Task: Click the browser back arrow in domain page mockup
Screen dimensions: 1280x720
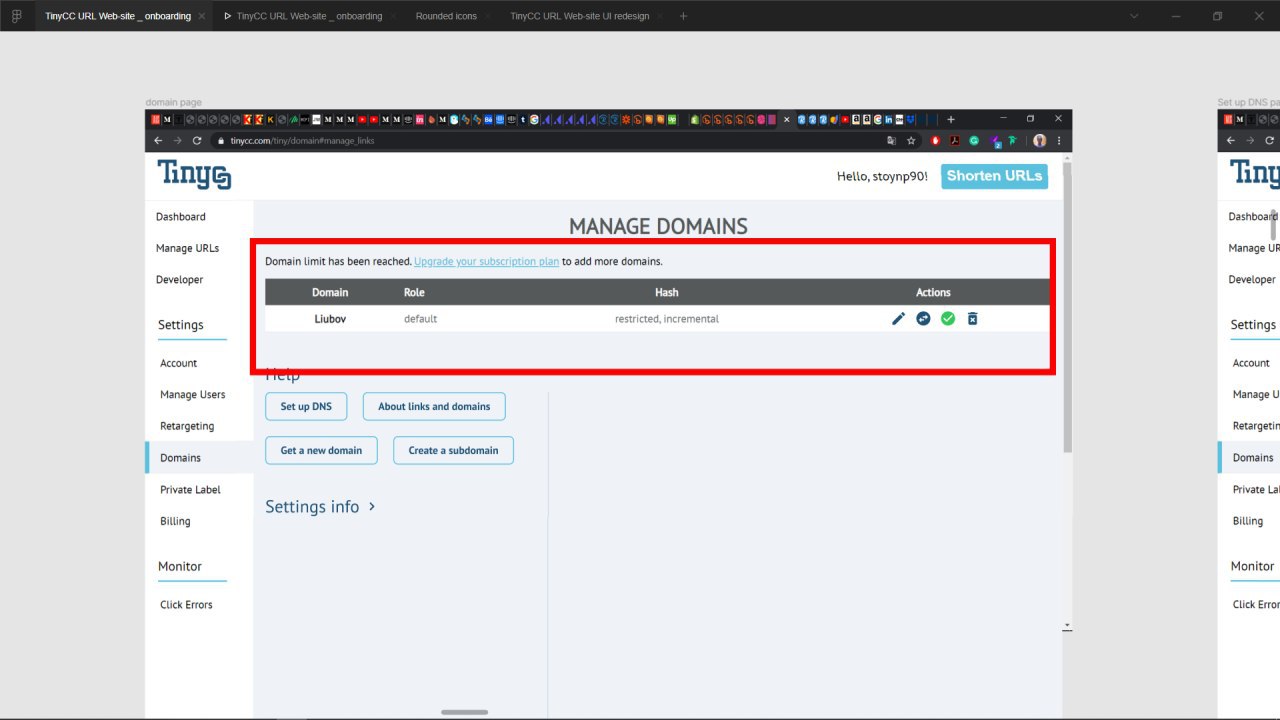Action: (158, 141)
